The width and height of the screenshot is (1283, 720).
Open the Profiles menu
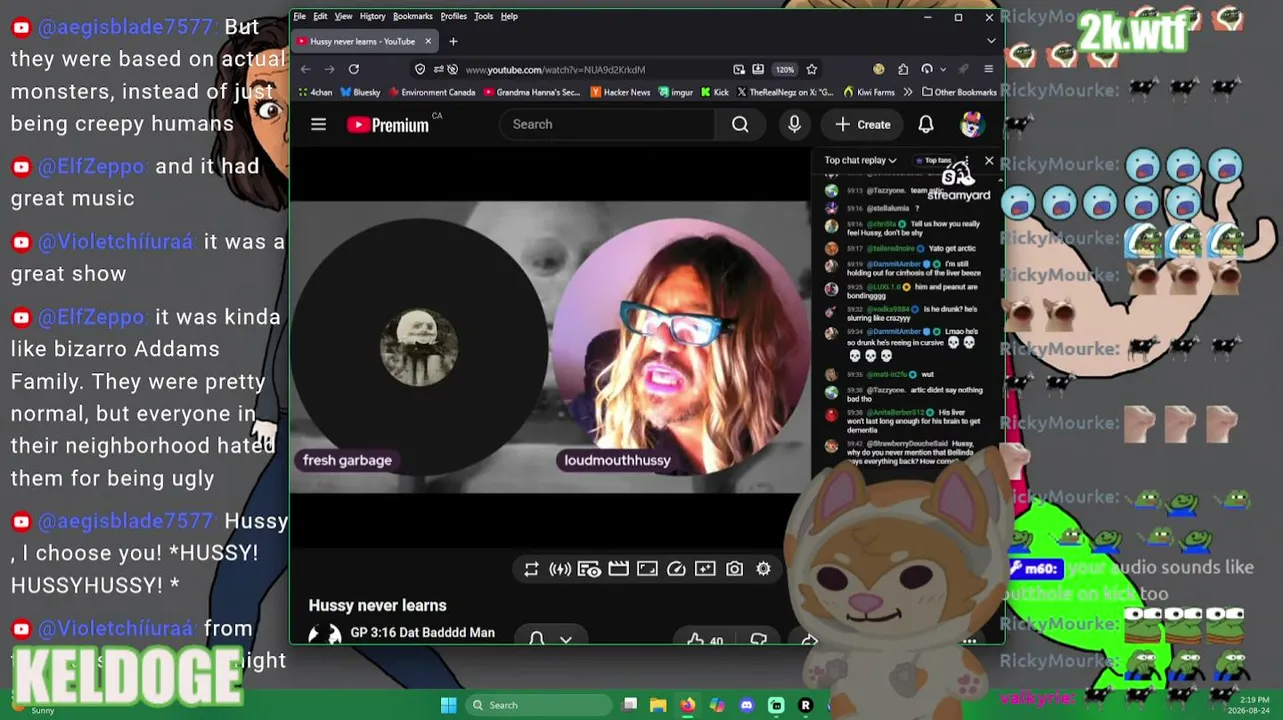coord(454,16)
